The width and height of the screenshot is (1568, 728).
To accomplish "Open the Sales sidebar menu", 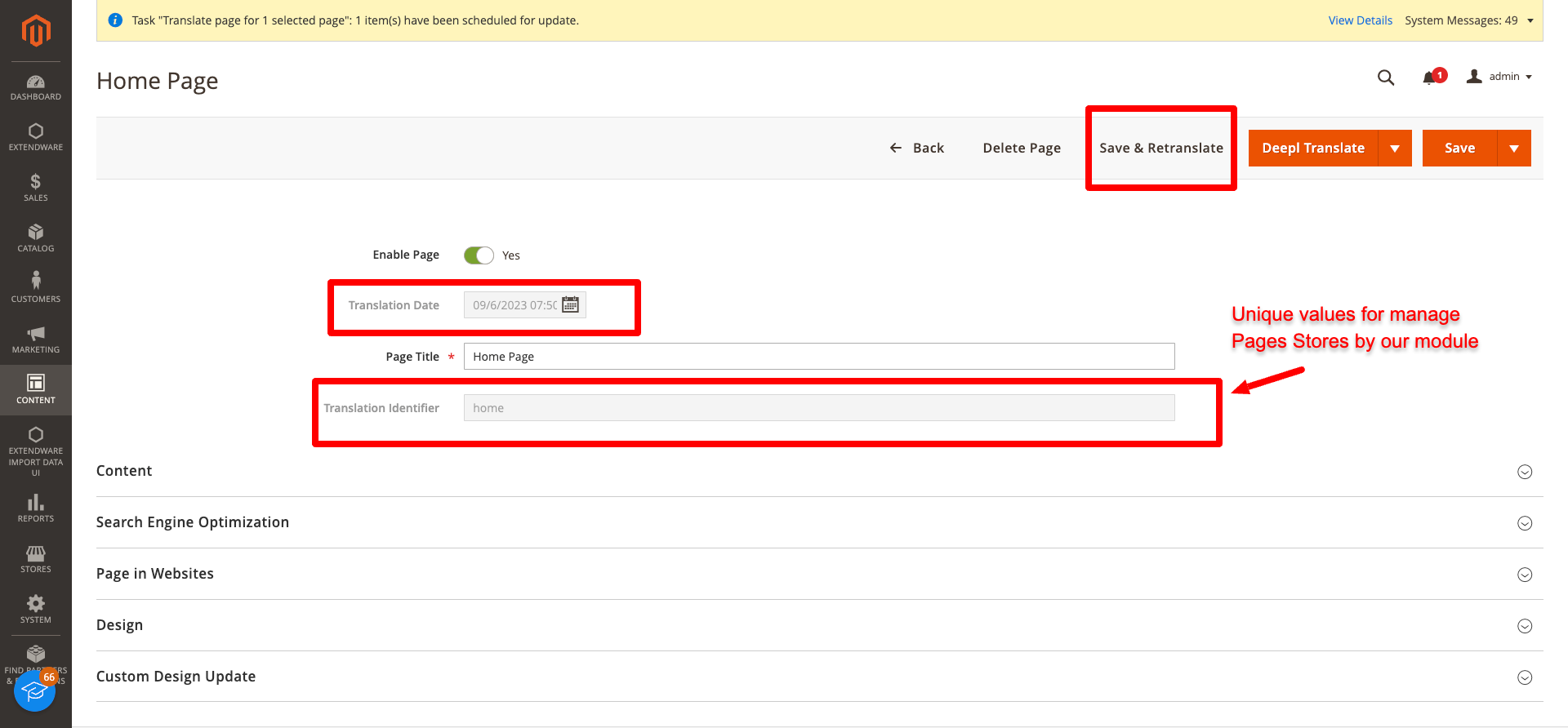I will point(36,188).
